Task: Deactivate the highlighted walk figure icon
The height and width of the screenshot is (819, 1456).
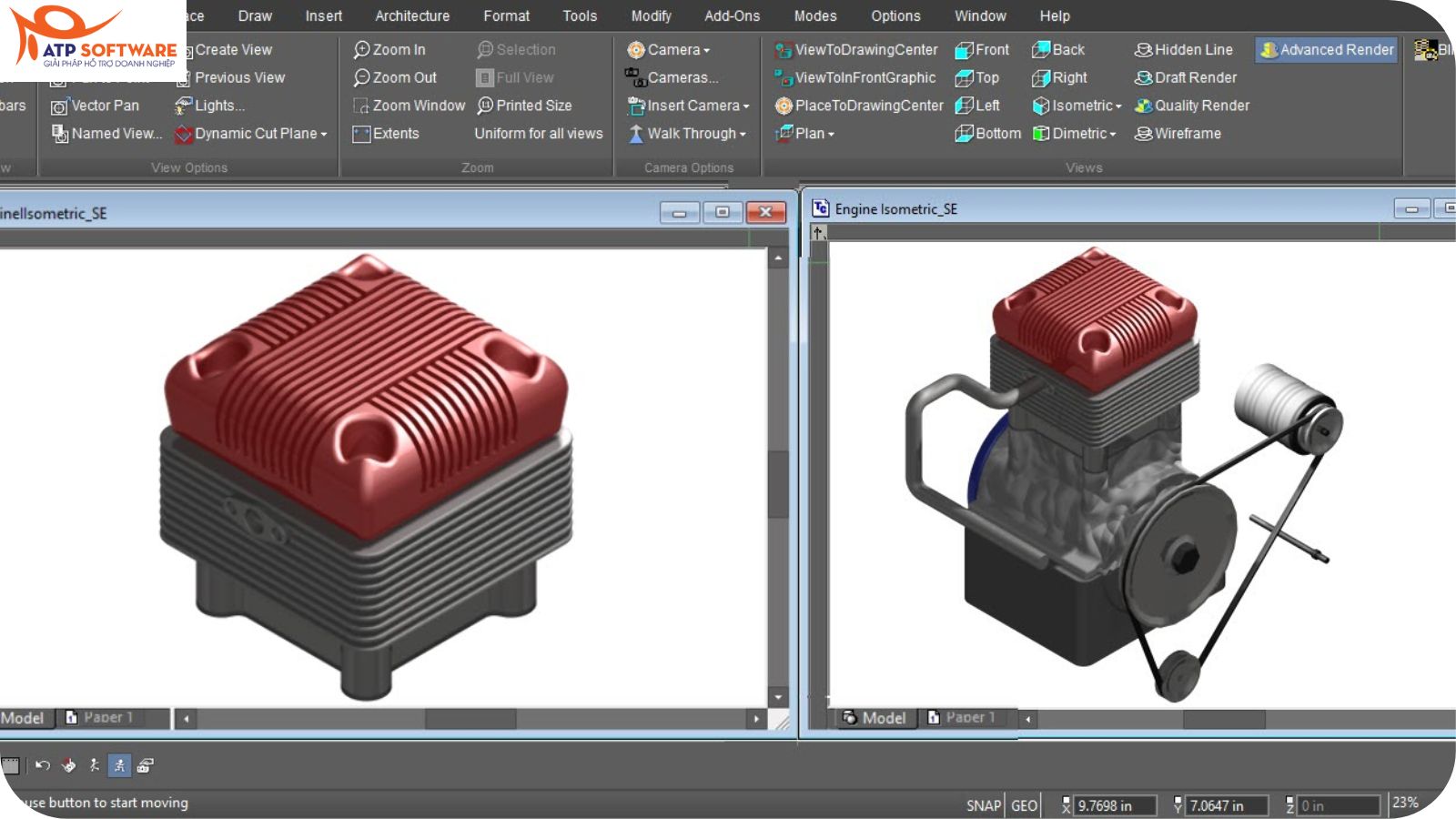Action: pyautogui.click(x=119, y=765)
